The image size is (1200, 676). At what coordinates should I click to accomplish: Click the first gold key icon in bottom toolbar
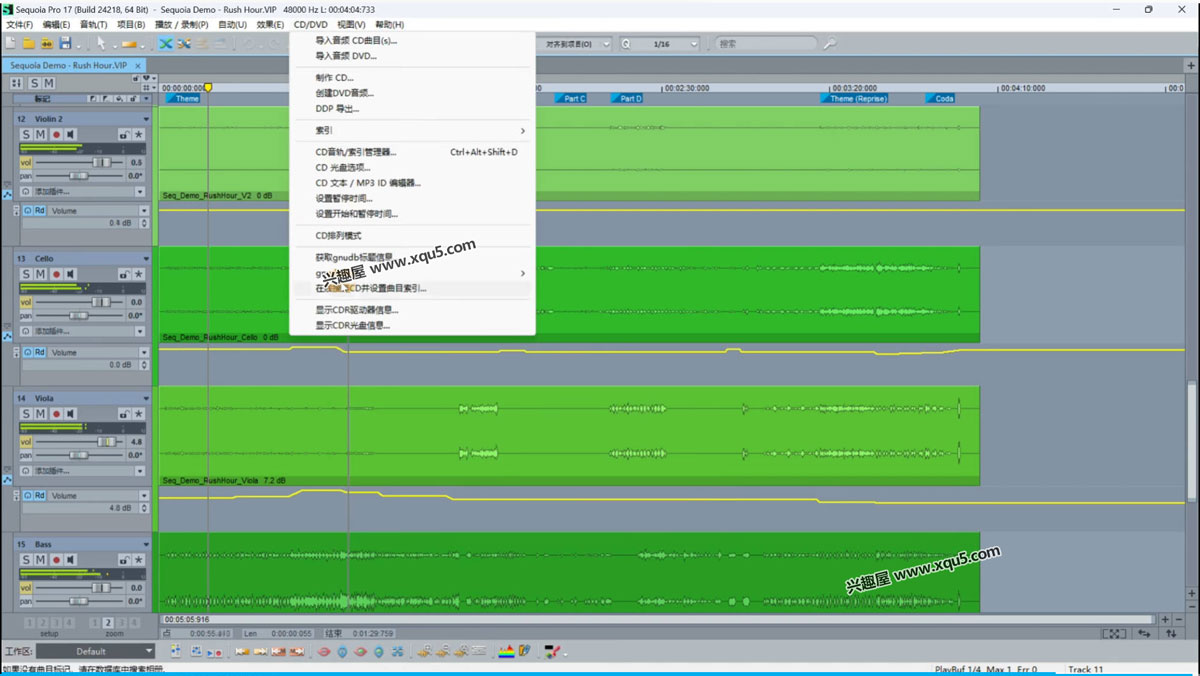(x=424, y=652)
